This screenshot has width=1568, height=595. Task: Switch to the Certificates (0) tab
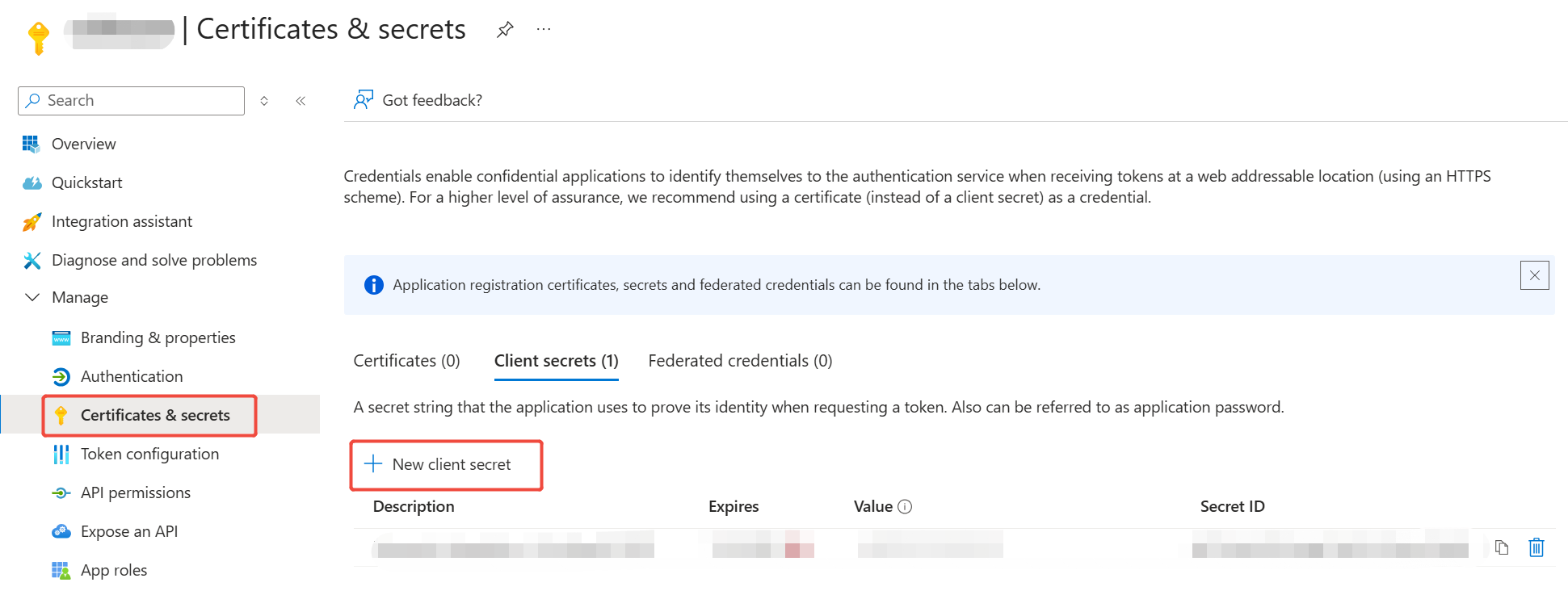(406, 361)
